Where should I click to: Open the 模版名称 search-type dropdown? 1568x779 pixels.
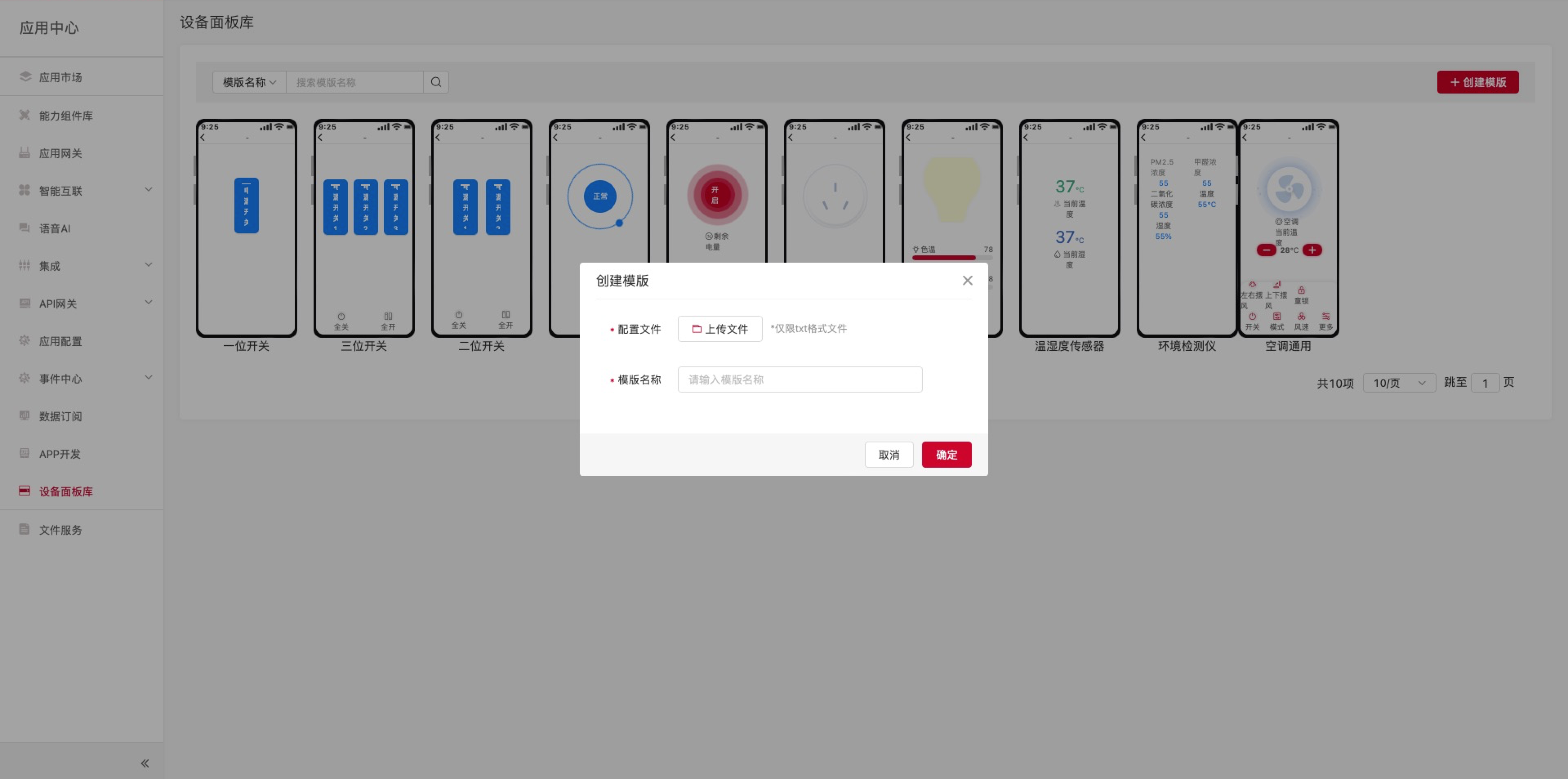[249, 82]
